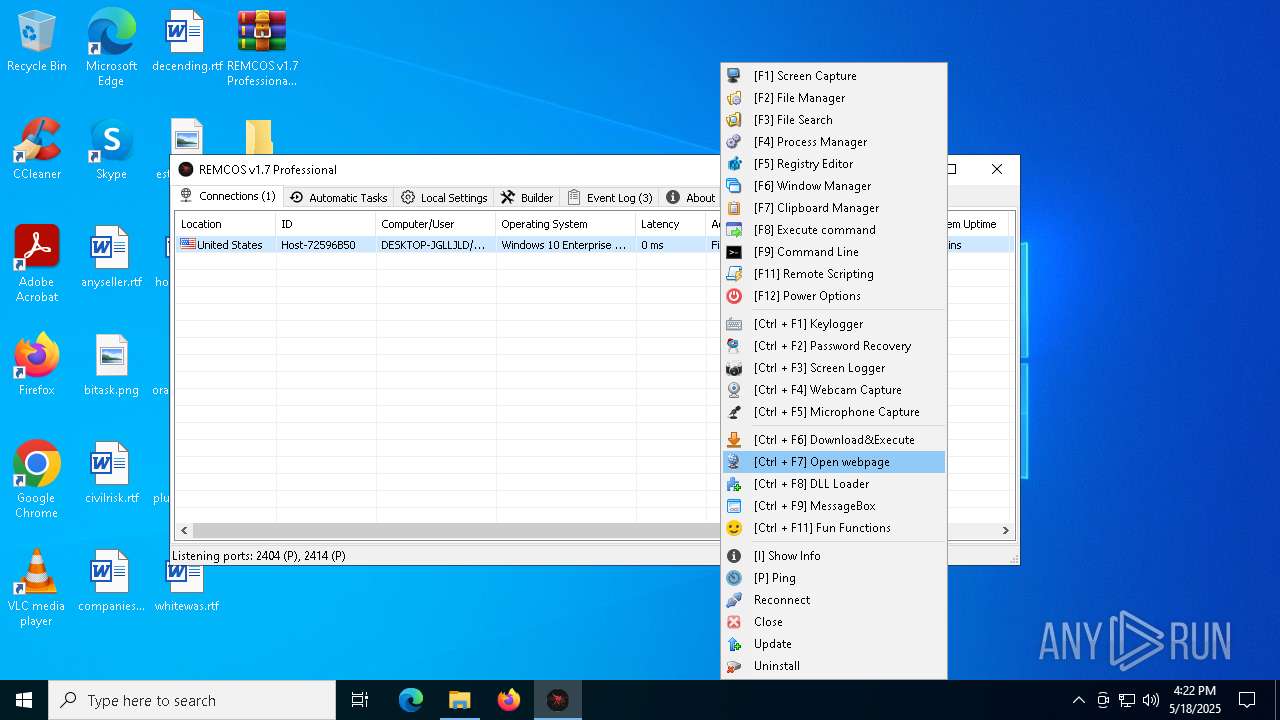The height and width of the screenshot is (720, 1280).
Task: Click the Execute command icon
Action: (x=734, y=230)
